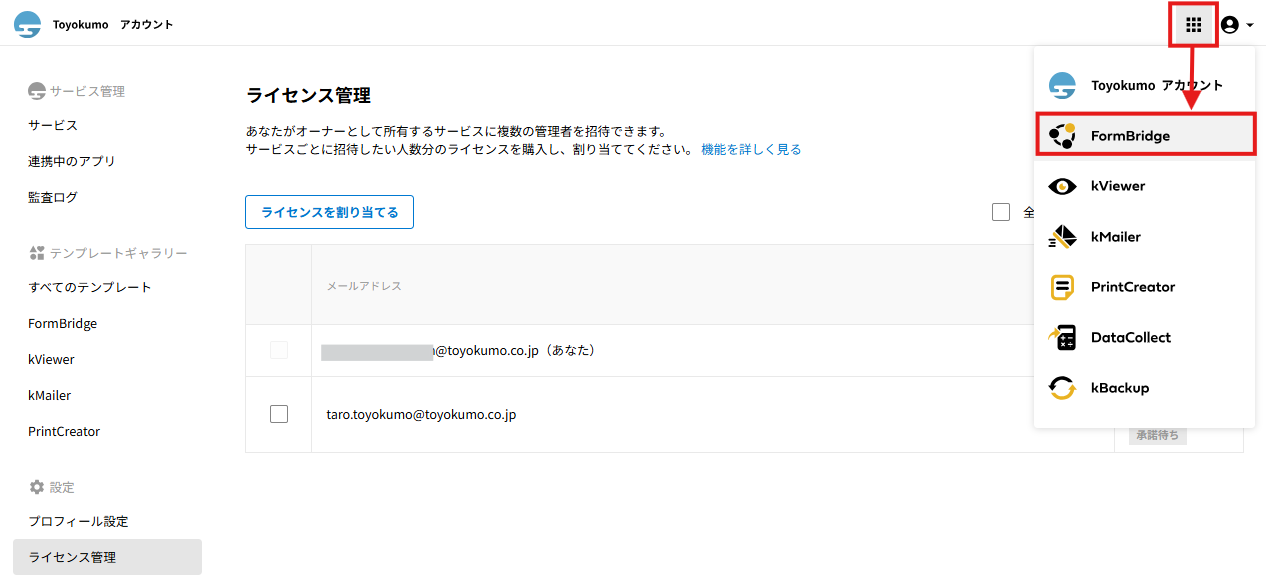The height and width of the screenshot is (579, 1266).
Task: Open 機能を詳しく見る link
Action: pos(751,149)
